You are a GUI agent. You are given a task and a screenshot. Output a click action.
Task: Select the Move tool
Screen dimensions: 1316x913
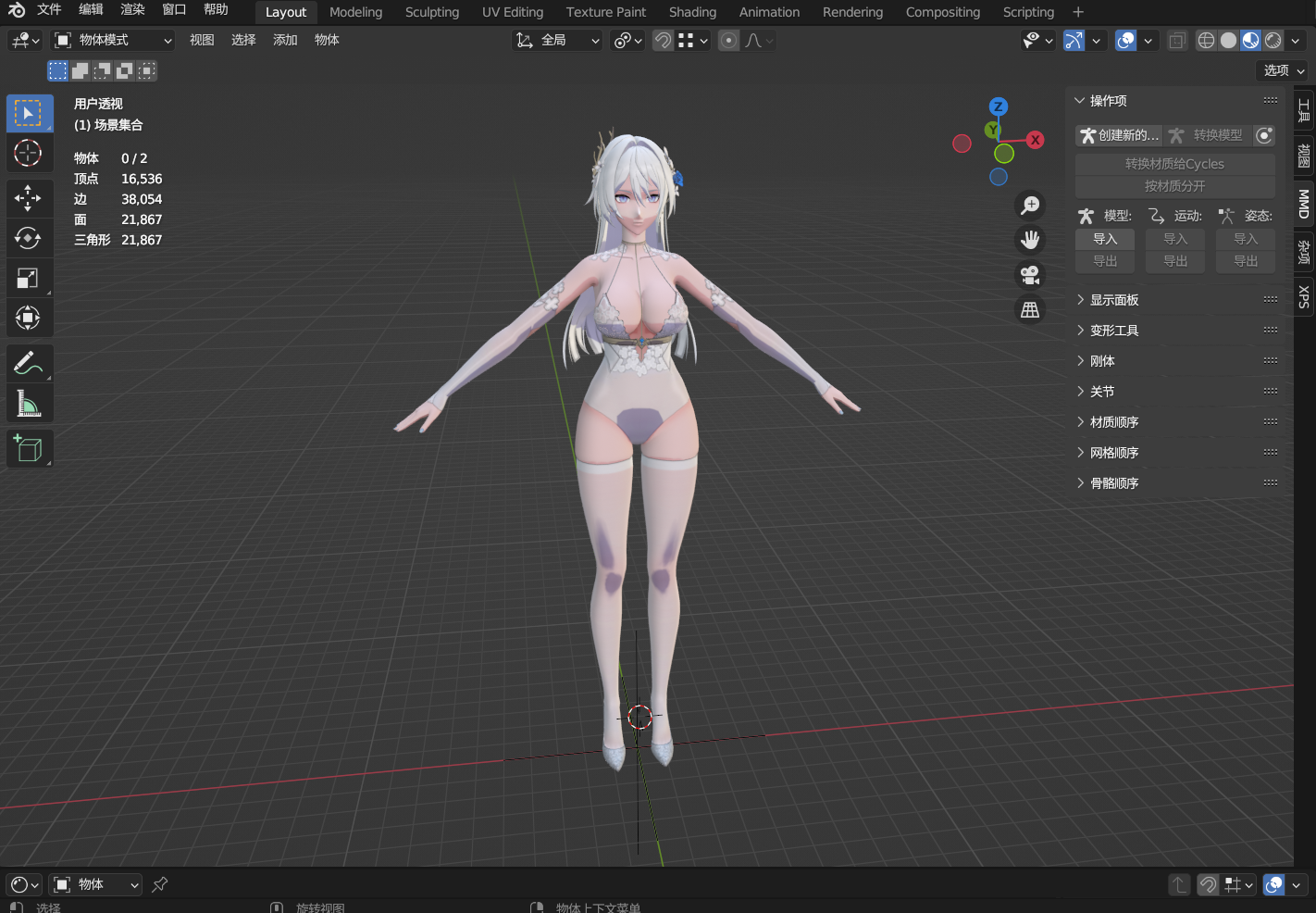click(x=28, y=197)
